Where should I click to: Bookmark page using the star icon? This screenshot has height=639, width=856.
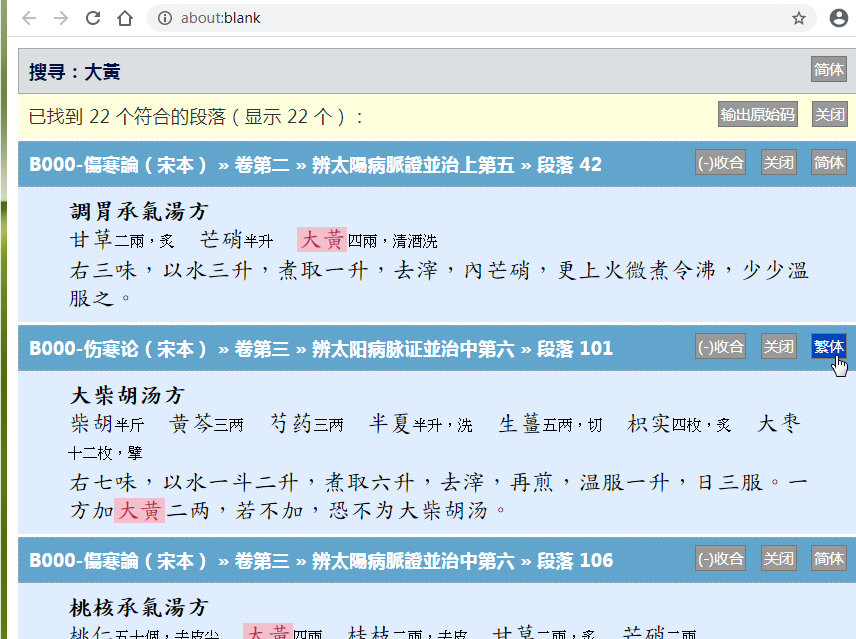[x=799, y=18]
